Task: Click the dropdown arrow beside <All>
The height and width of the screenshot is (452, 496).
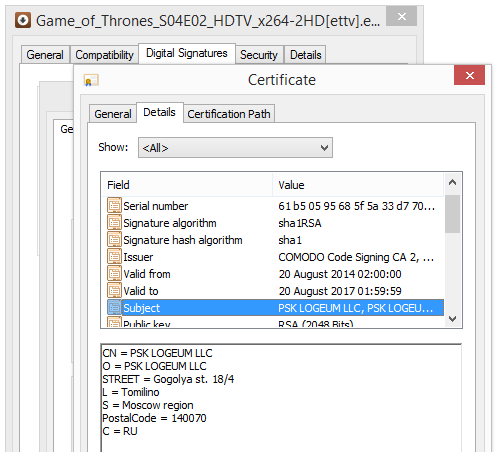Action: point(324,148)
